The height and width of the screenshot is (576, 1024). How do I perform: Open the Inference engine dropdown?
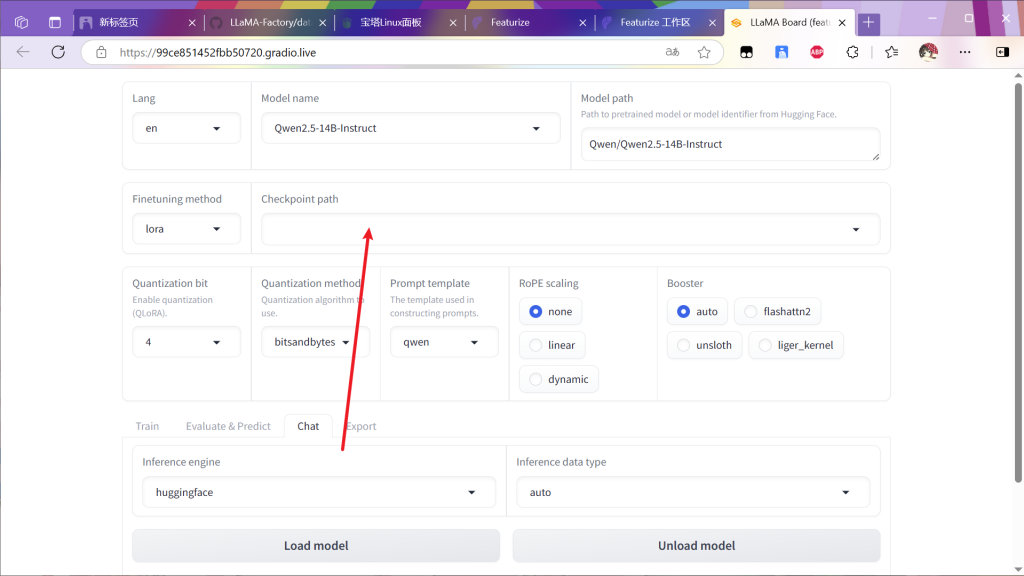(x=319, y=492)
